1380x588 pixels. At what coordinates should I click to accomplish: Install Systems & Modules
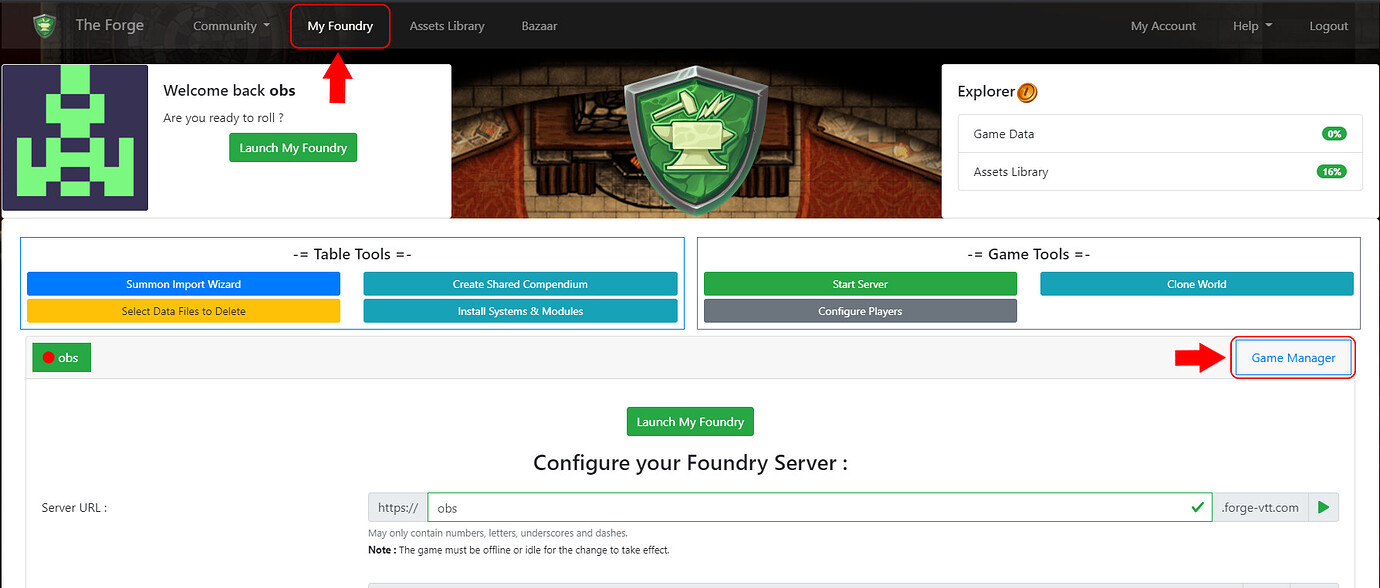point(520,310)
